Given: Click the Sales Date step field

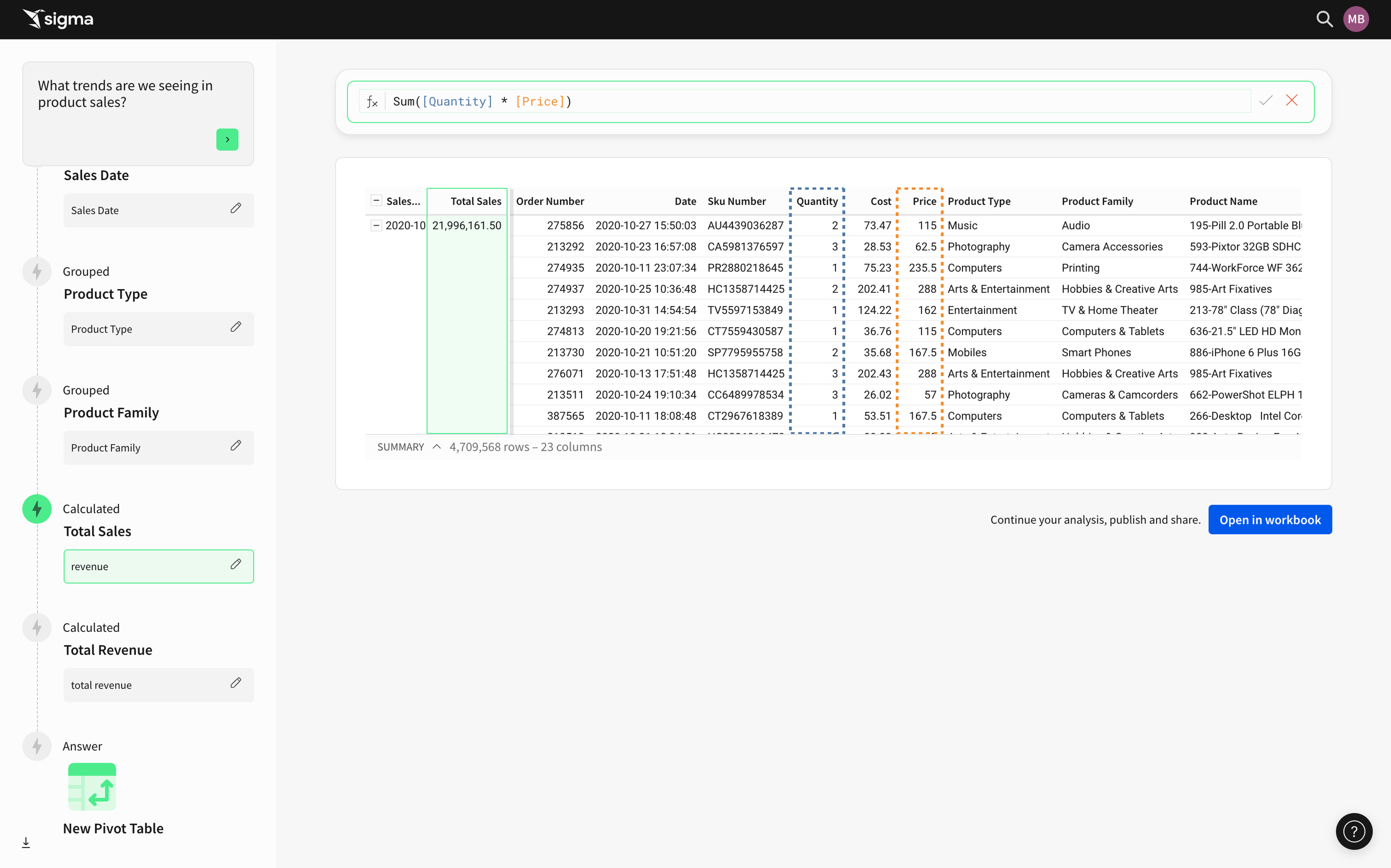Looking at the screenshot, I should click(159, 210).
